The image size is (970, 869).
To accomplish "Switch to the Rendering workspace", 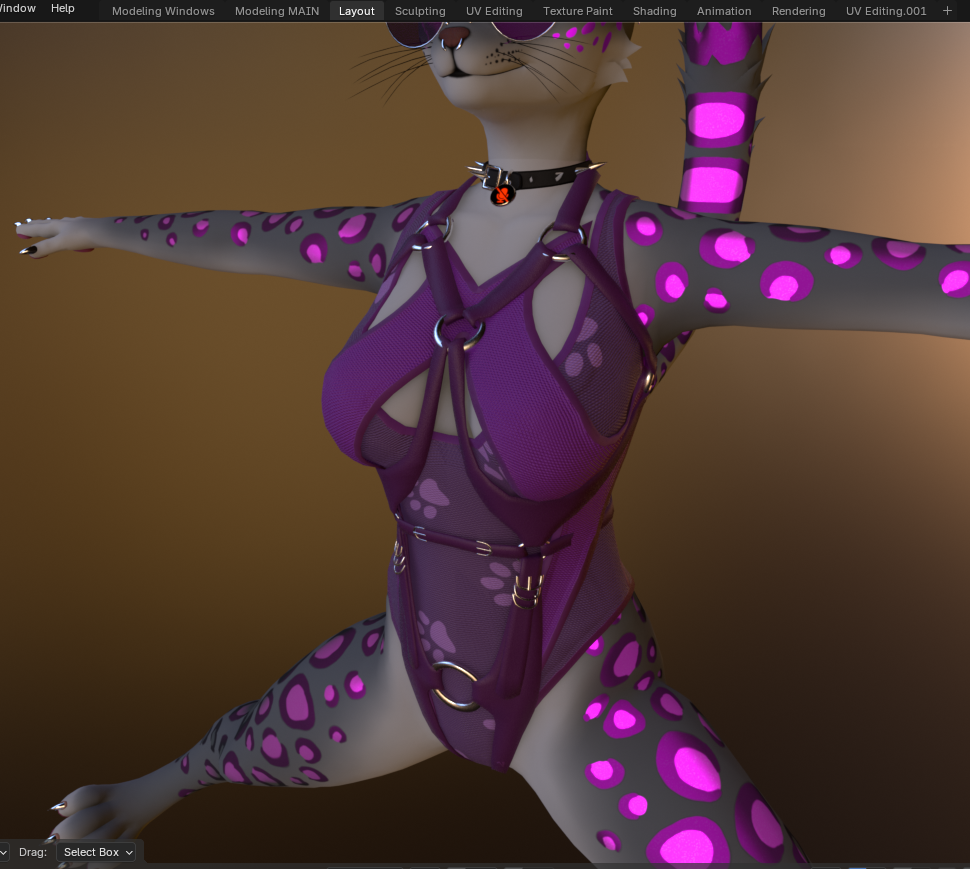I will point(799,11).
